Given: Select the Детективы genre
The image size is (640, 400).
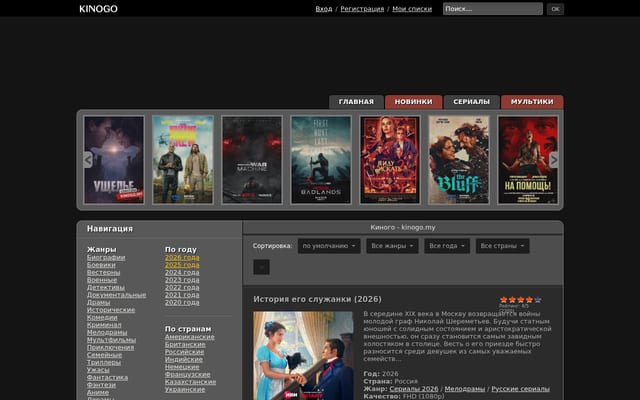Looking at the screenshot, I should pos(106,287).
